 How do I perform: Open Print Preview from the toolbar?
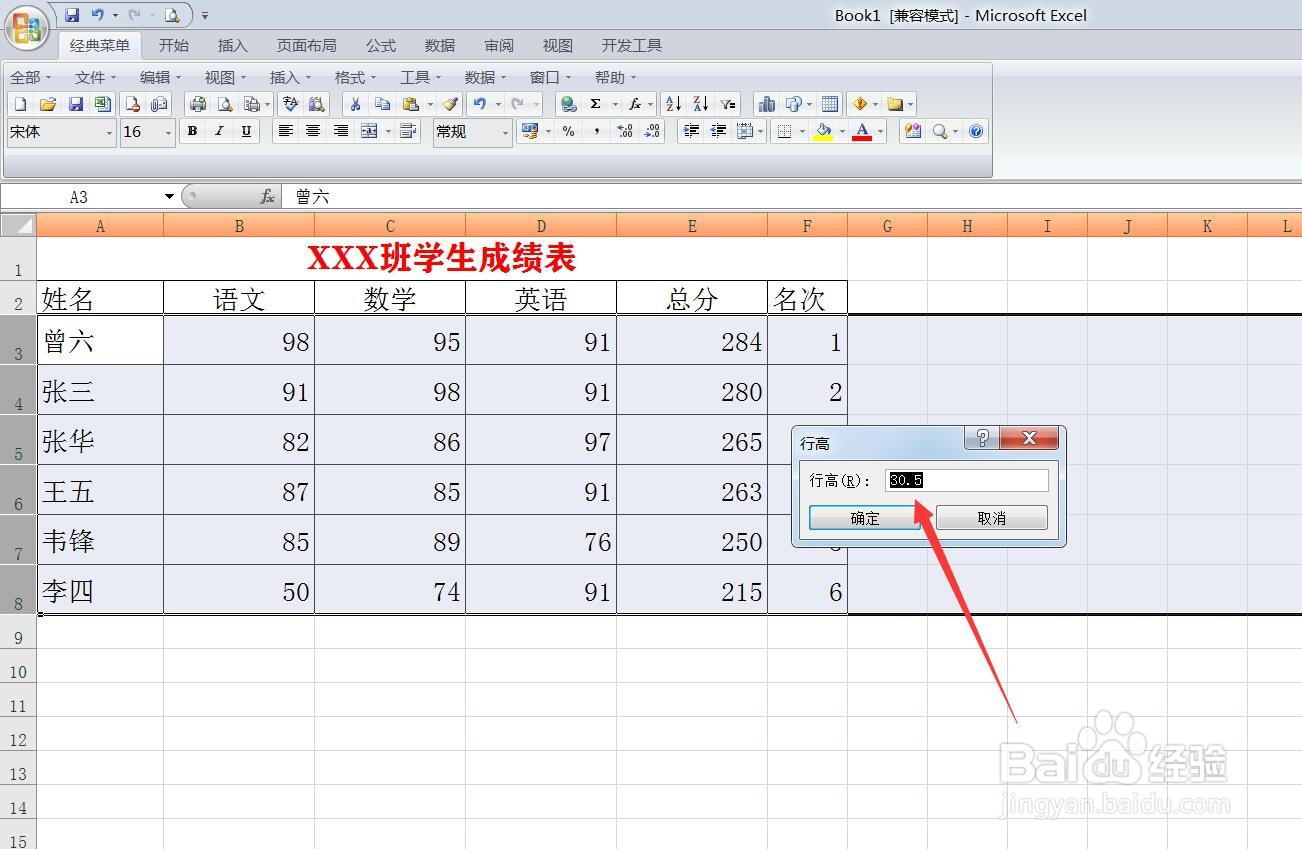226,103
